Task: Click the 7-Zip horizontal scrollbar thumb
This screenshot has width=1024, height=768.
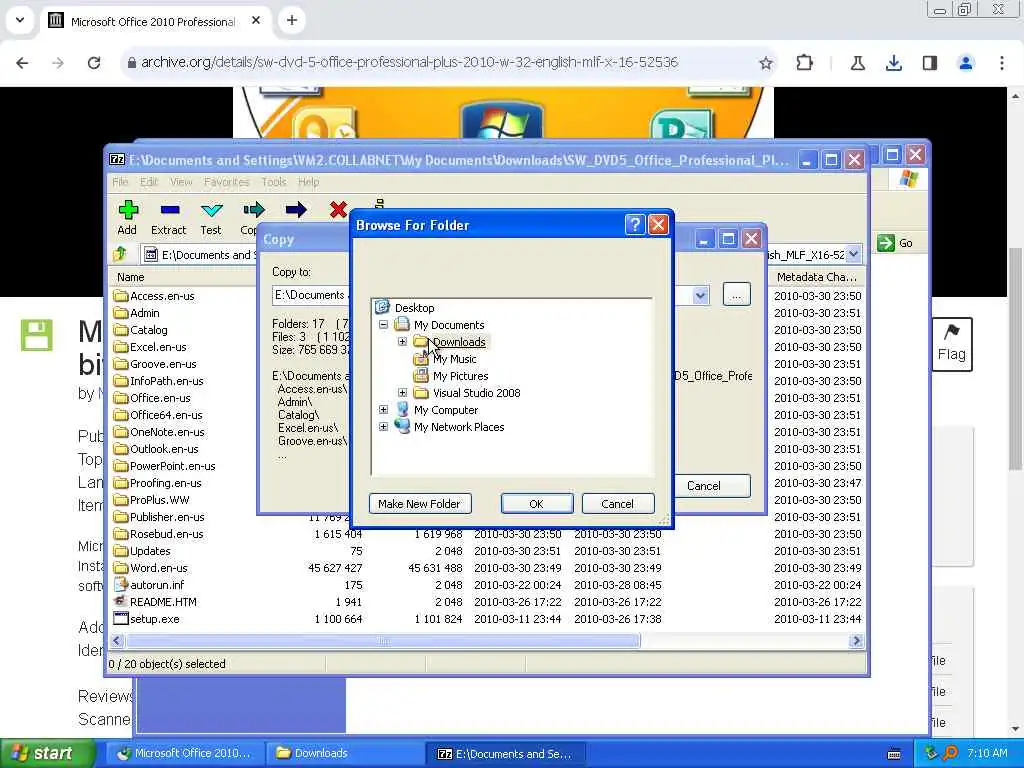Action: (x=382, y=641)
